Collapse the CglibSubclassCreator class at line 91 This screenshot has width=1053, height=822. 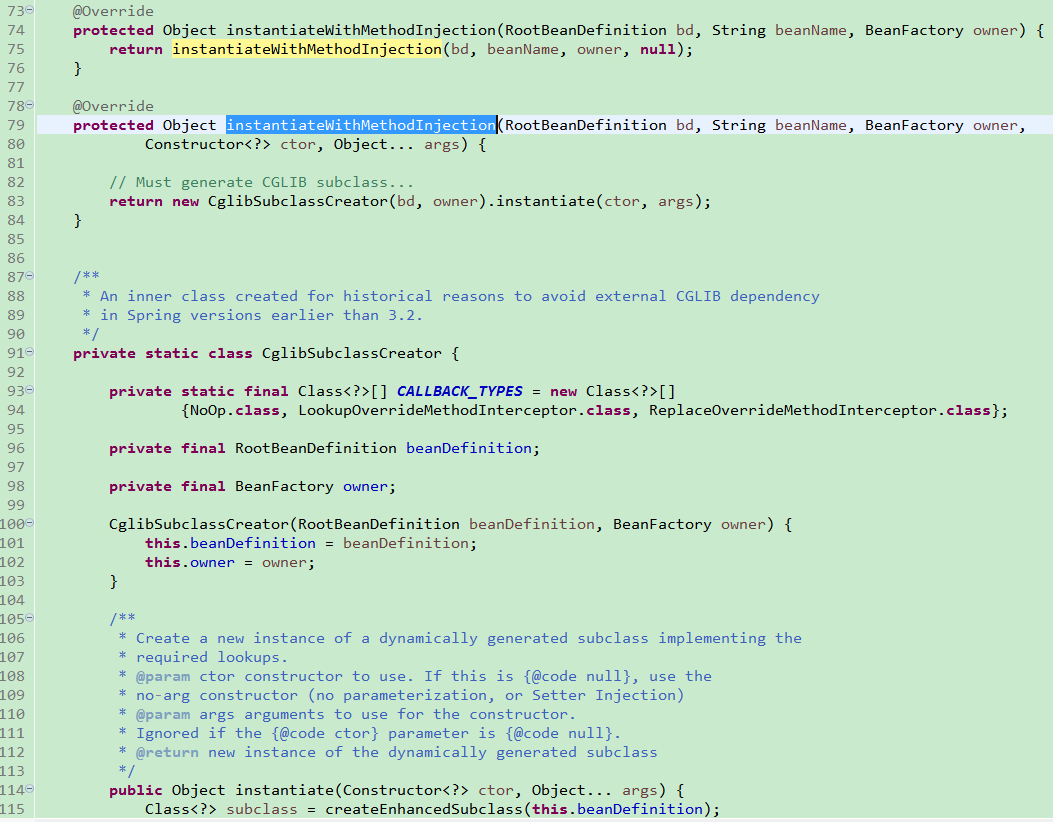click(27, 352)
